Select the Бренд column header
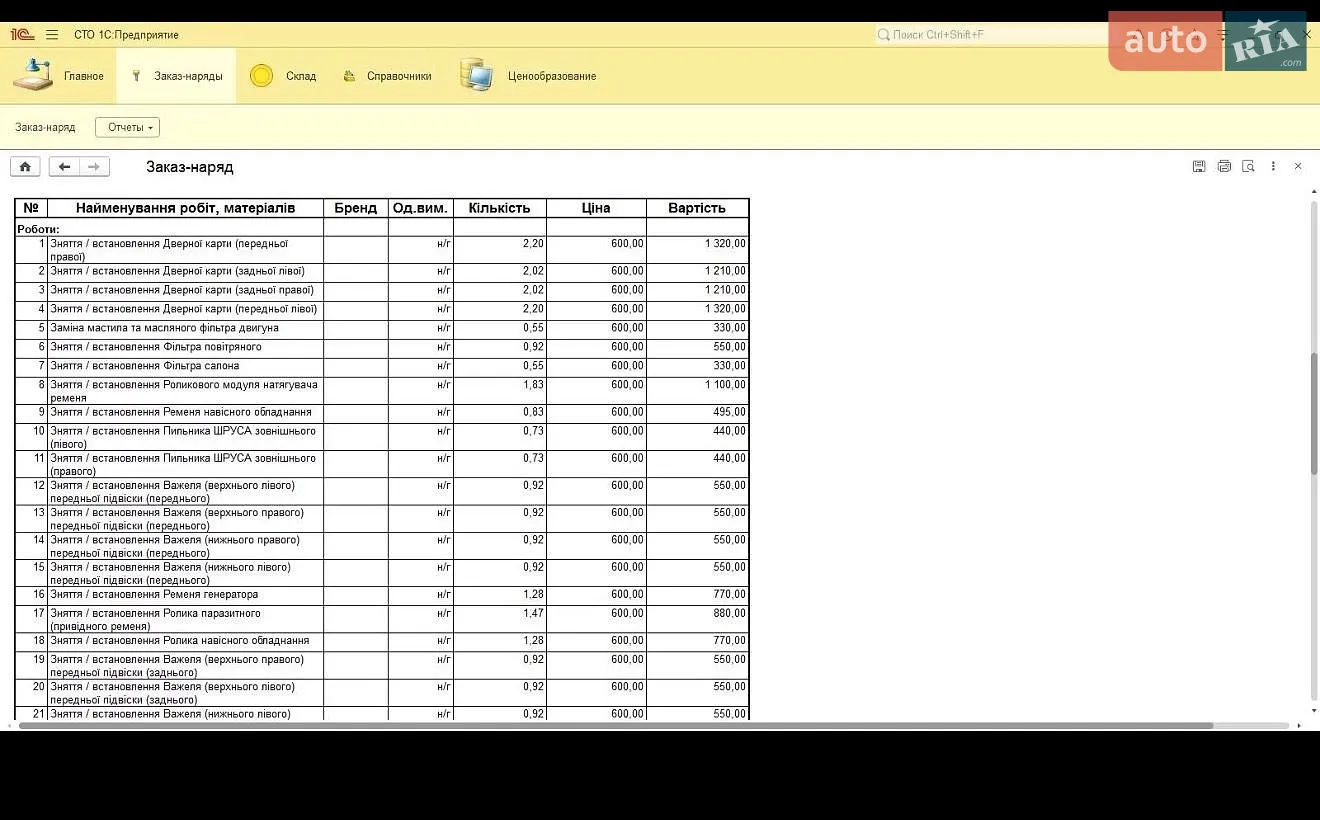Screen dimensions: 1320x820 (x=356, y=208)
